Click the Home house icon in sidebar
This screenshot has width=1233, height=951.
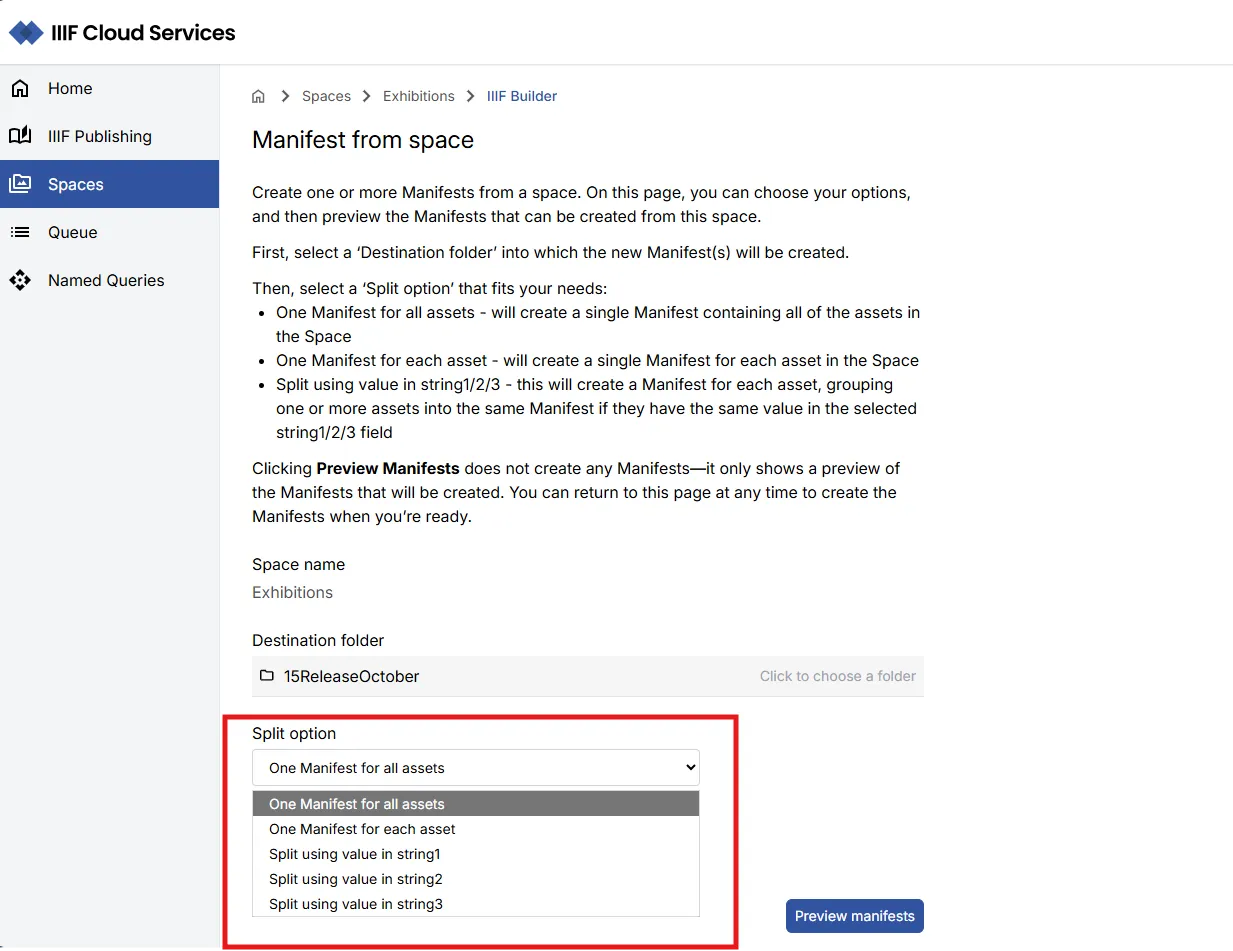(20, 88)
